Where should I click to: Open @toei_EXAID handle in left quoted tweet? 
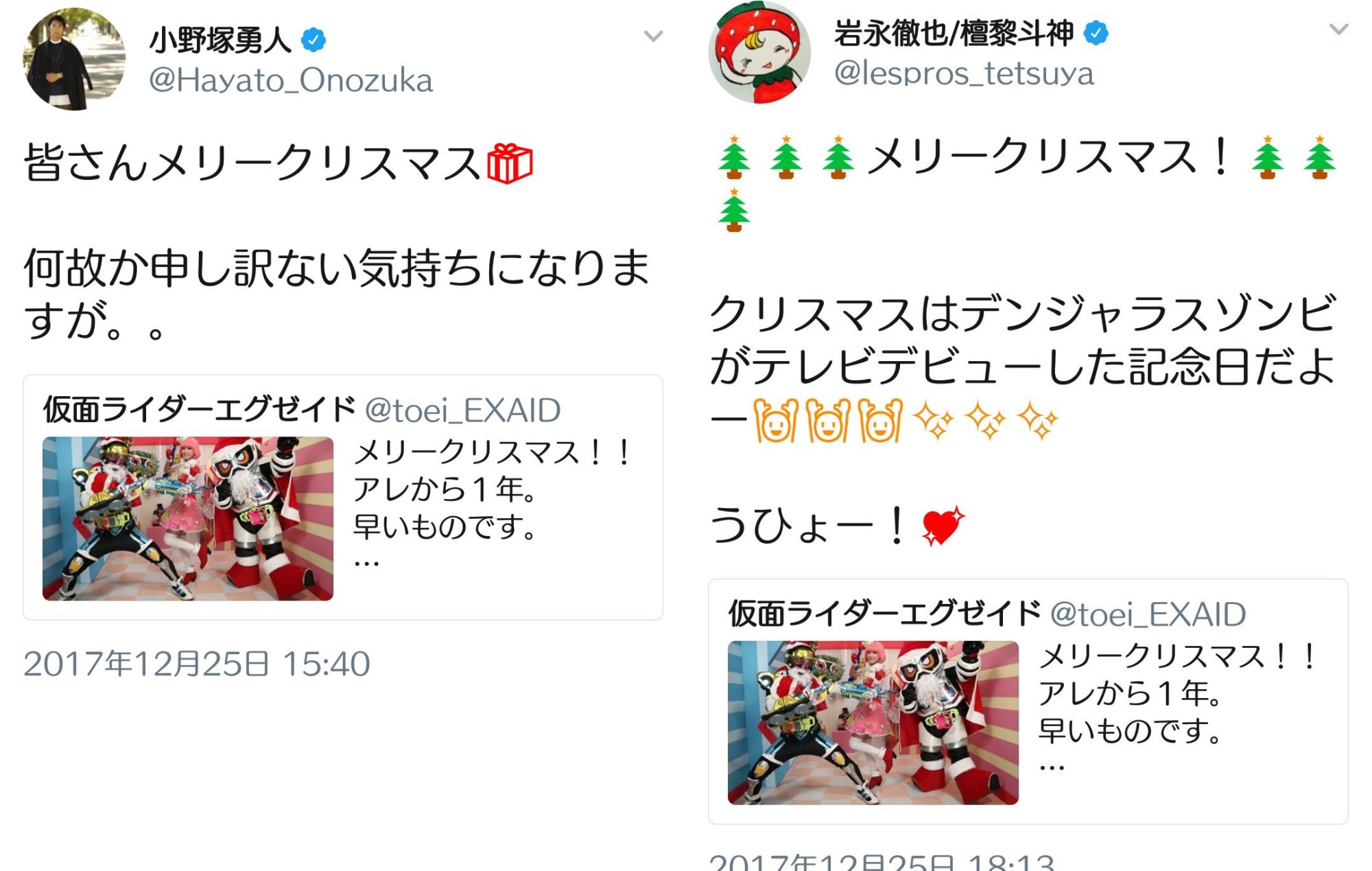click(x=462, y=410)
